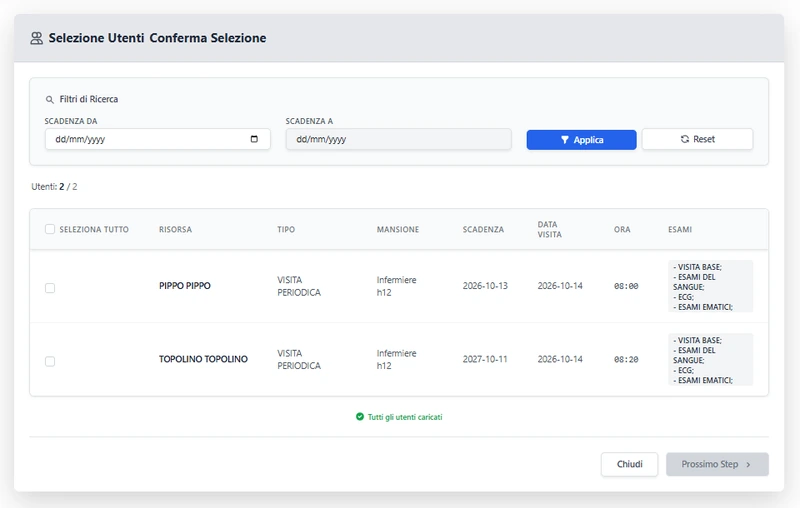Click the Scadenza column header

click(x=483, y=230)
